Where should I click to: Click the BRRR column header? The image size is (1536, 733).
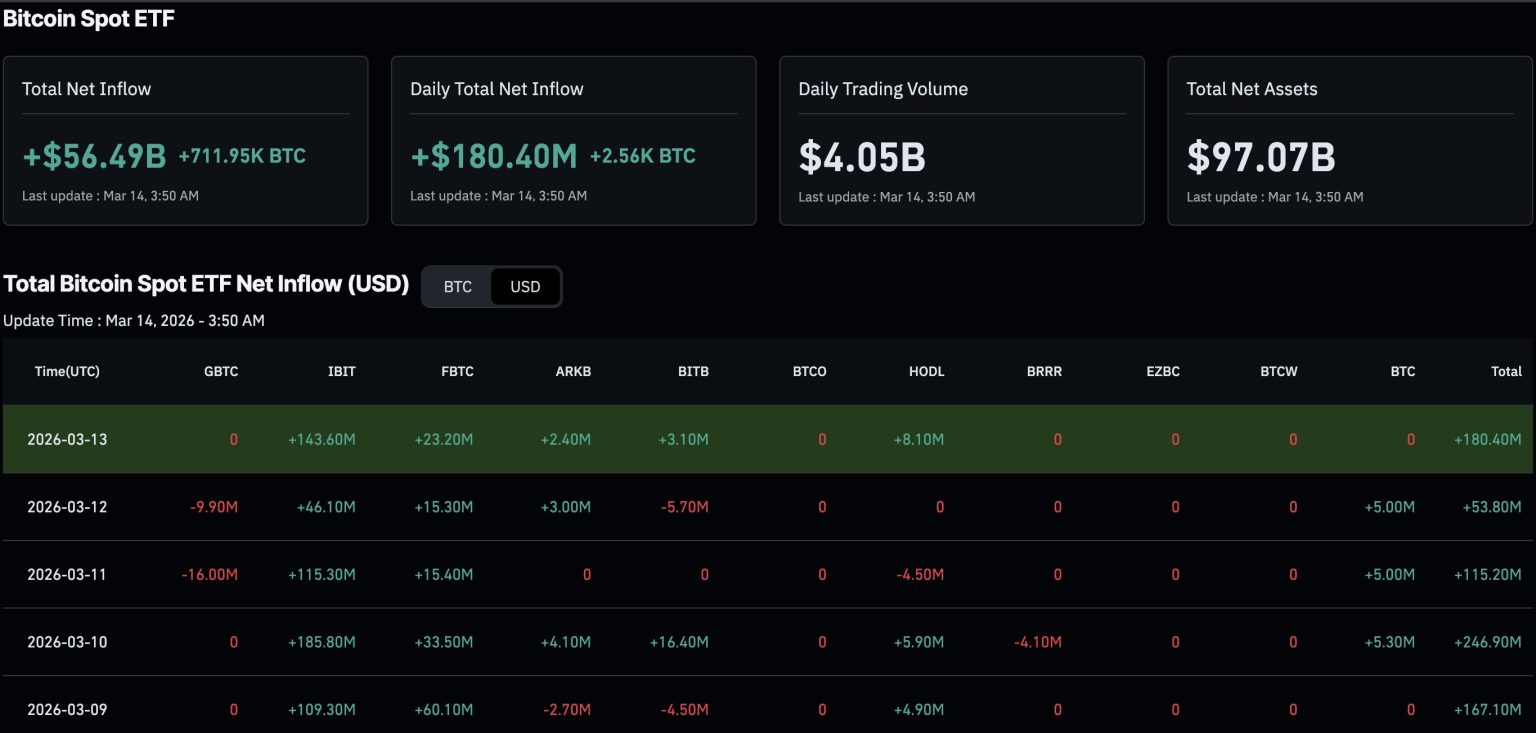1044,371
